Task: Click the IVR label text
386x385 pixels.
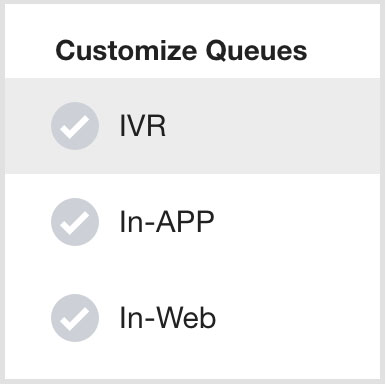Action: click(x=143, y=126)
